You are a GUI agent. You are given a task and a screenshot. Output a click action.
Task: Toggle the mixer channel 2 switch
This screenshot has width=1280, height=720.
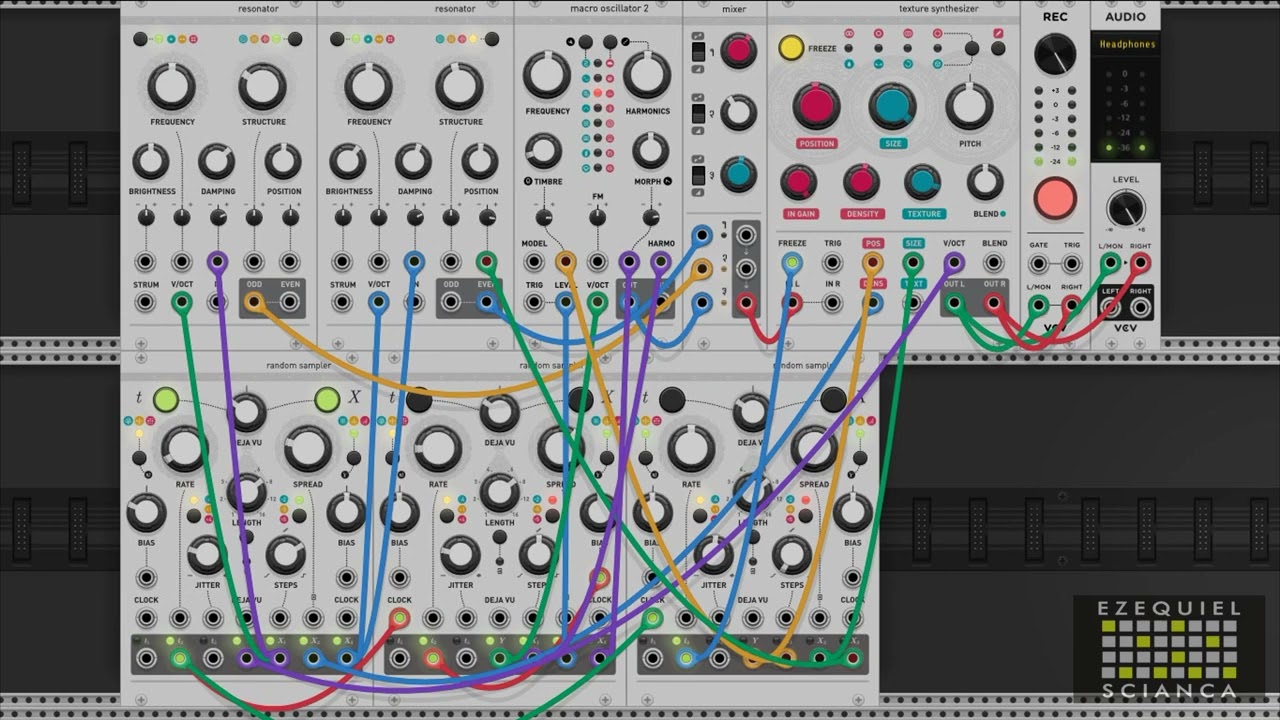coord(698,113)
